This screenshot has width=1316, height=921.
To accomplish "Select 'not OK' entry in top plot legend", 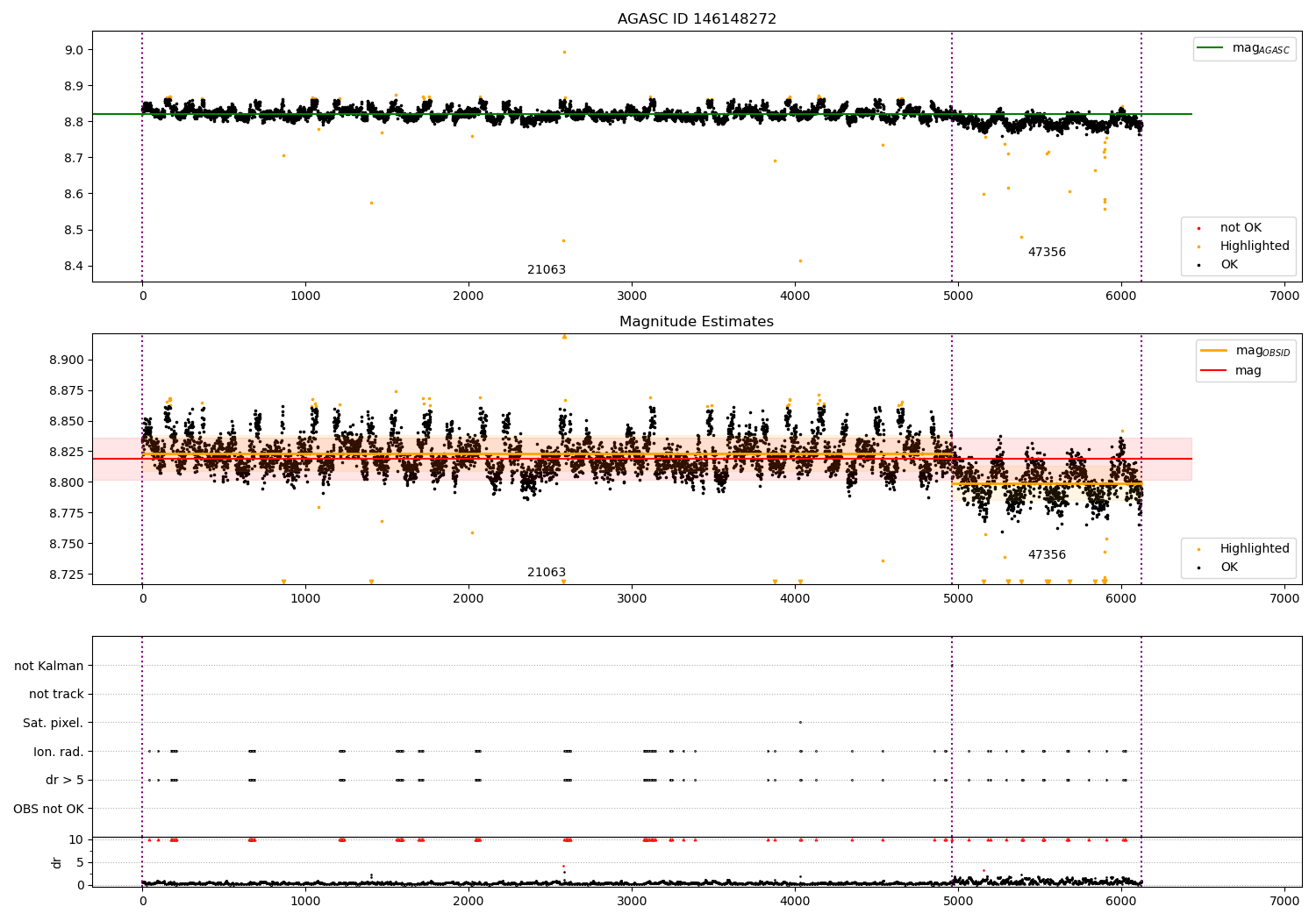I will [1241, 228].
